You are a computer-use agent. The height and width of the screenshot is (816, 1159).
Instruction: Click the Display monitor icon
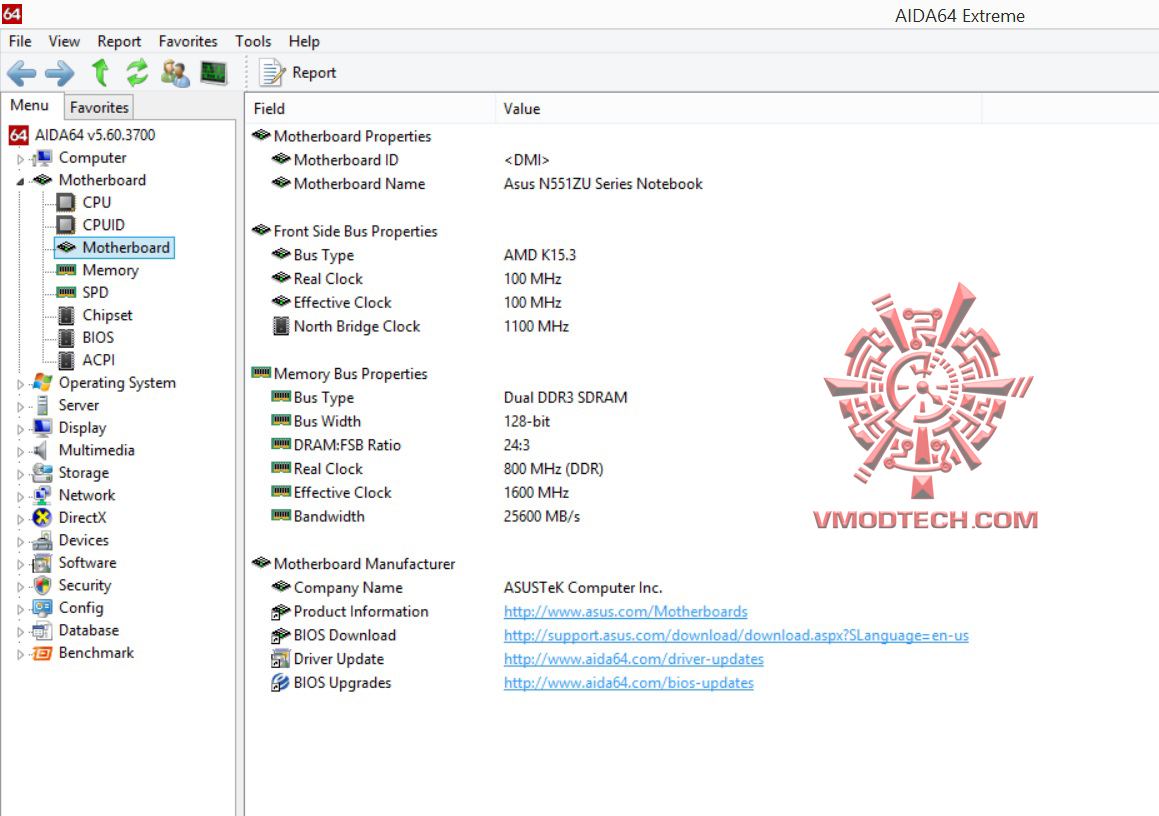tap(43, 427)
